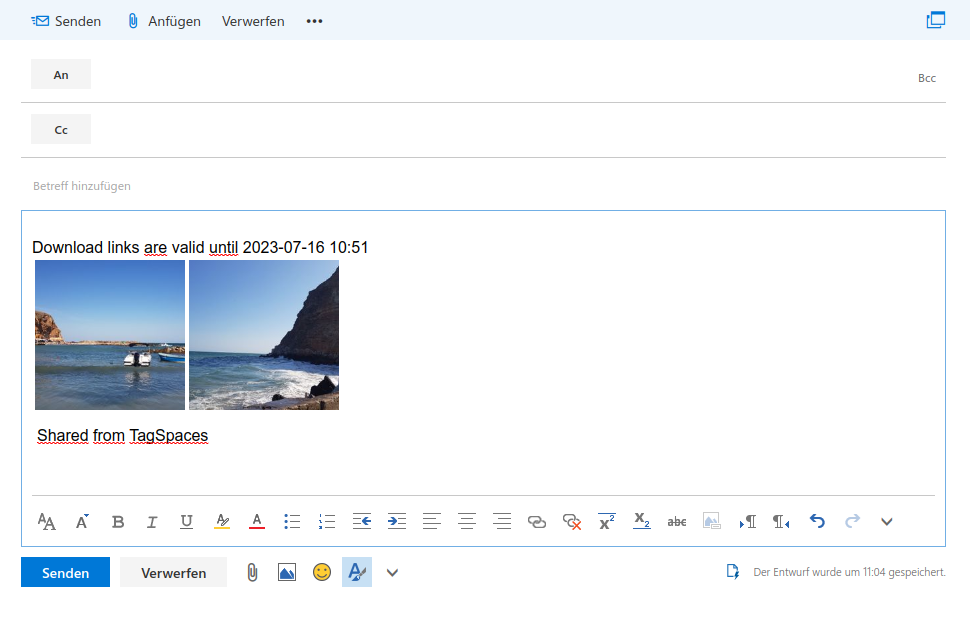Apply red font color
Viewport: 970px width, 617px height.
(256, 521)
